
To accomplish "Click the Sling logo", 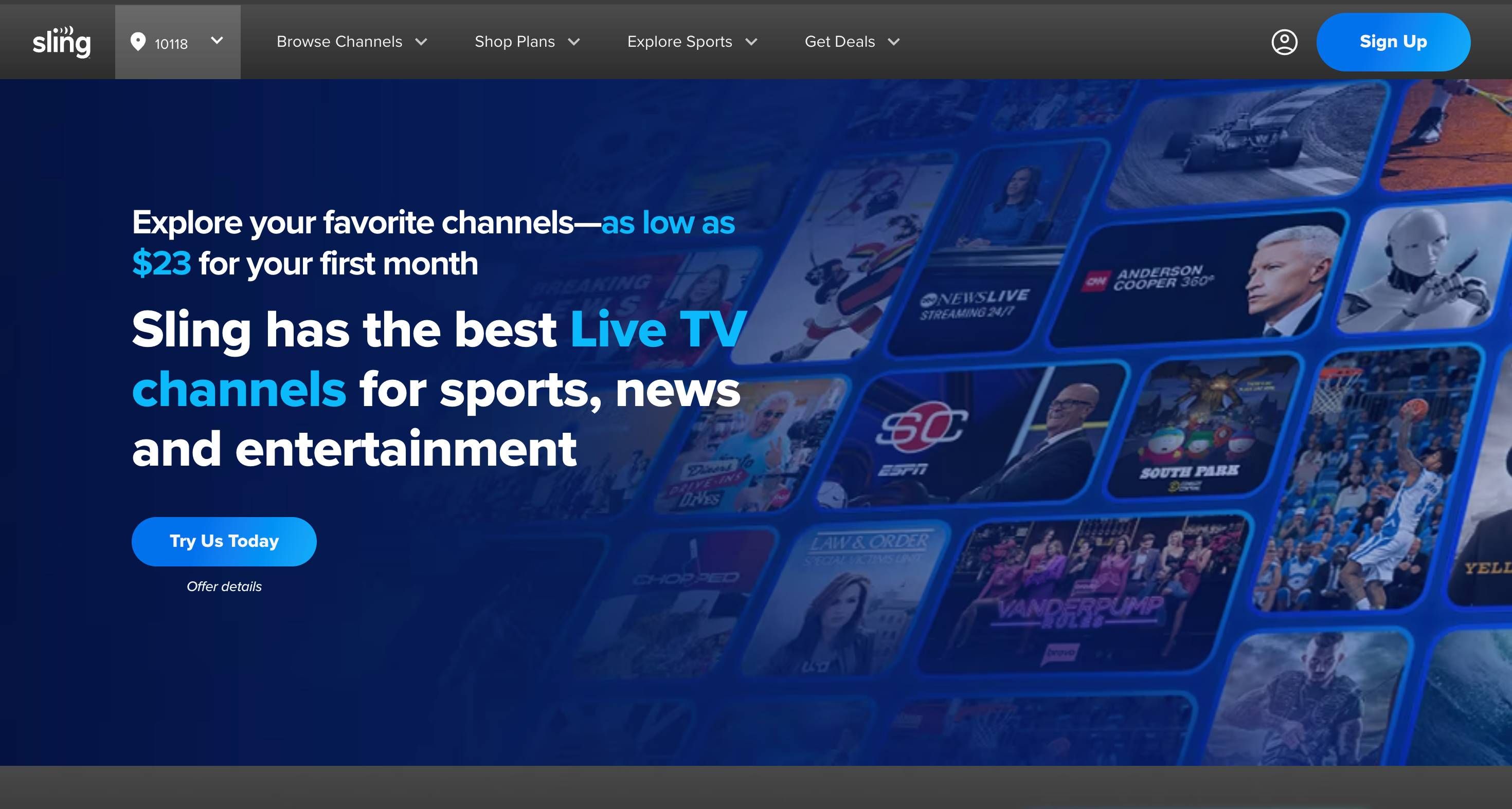I will point(61,41).
